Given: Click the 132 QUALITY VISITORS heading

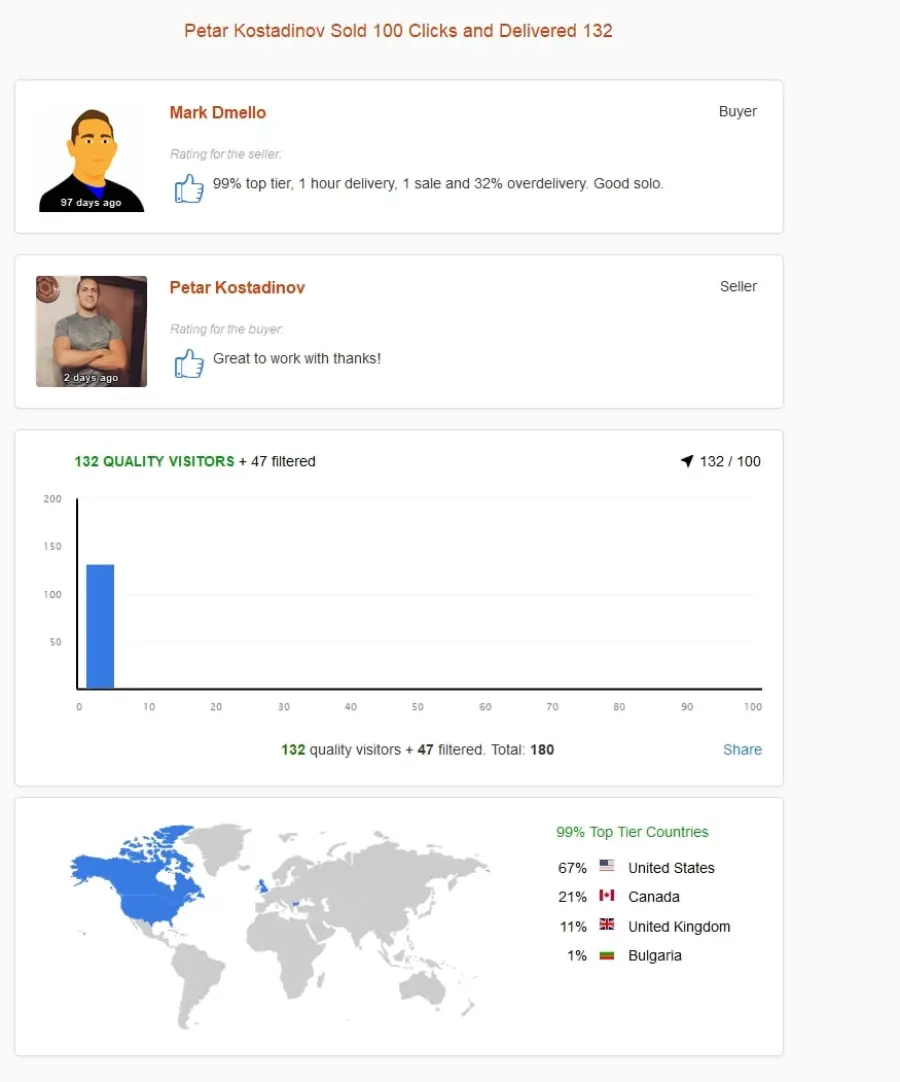Looking at the screenshot, I should click(154, 461).
